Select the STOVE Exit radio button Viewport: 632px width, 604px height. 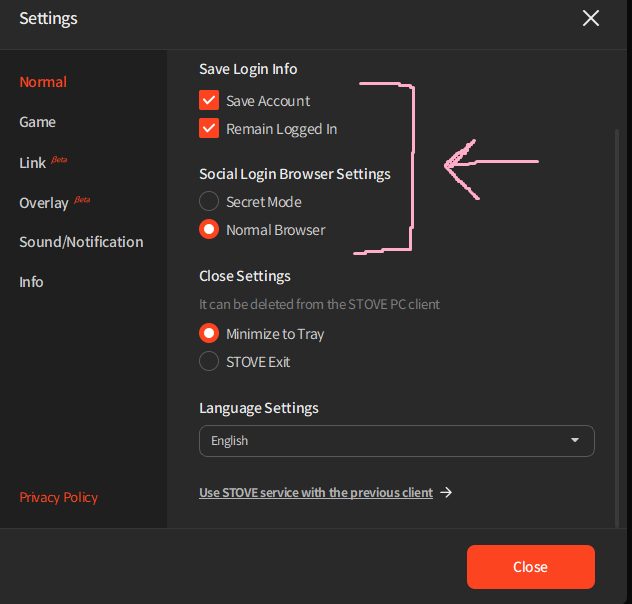click(x=209, y=361)
